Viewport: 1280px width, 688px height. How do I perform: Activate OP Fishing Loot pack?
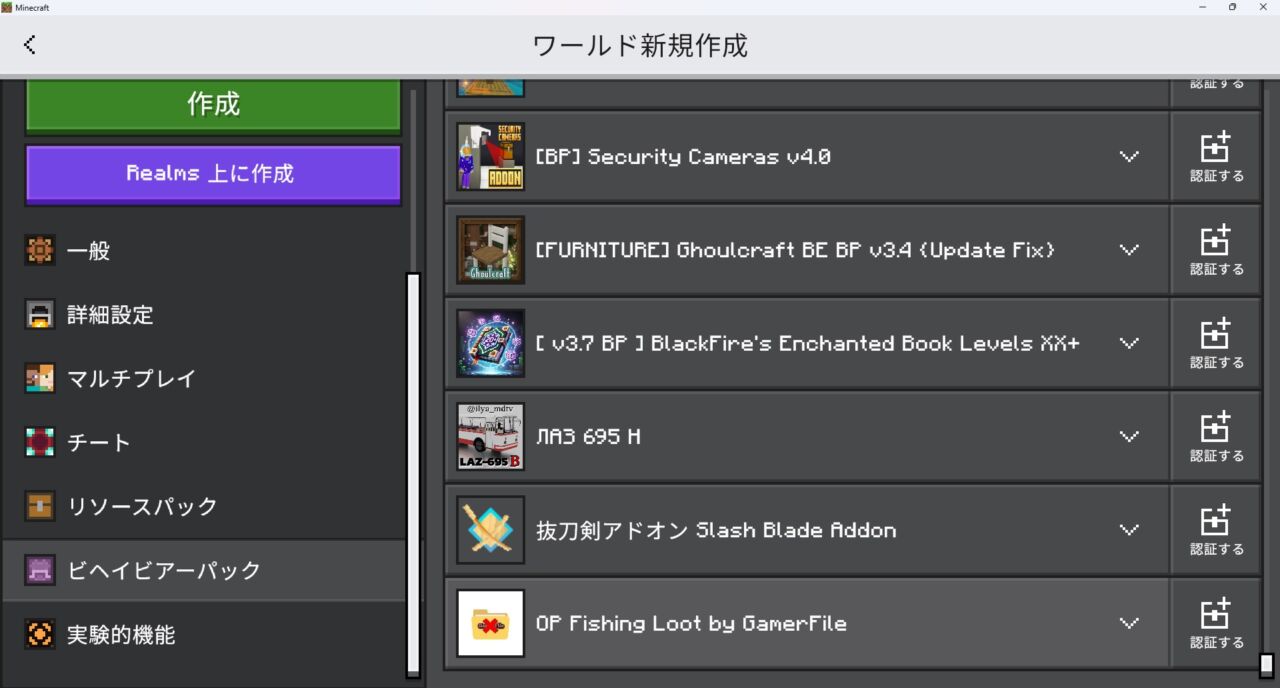[x=1216, y=623]
